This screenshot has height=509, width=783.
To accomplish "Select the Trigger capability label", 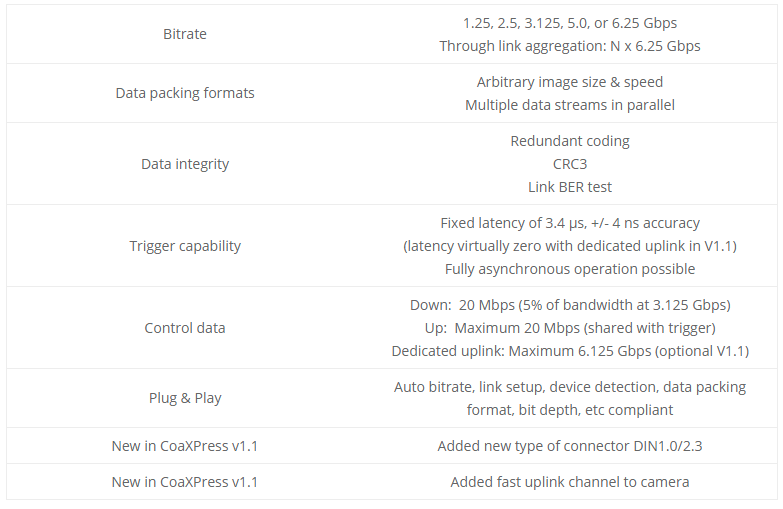I will 185,246.
